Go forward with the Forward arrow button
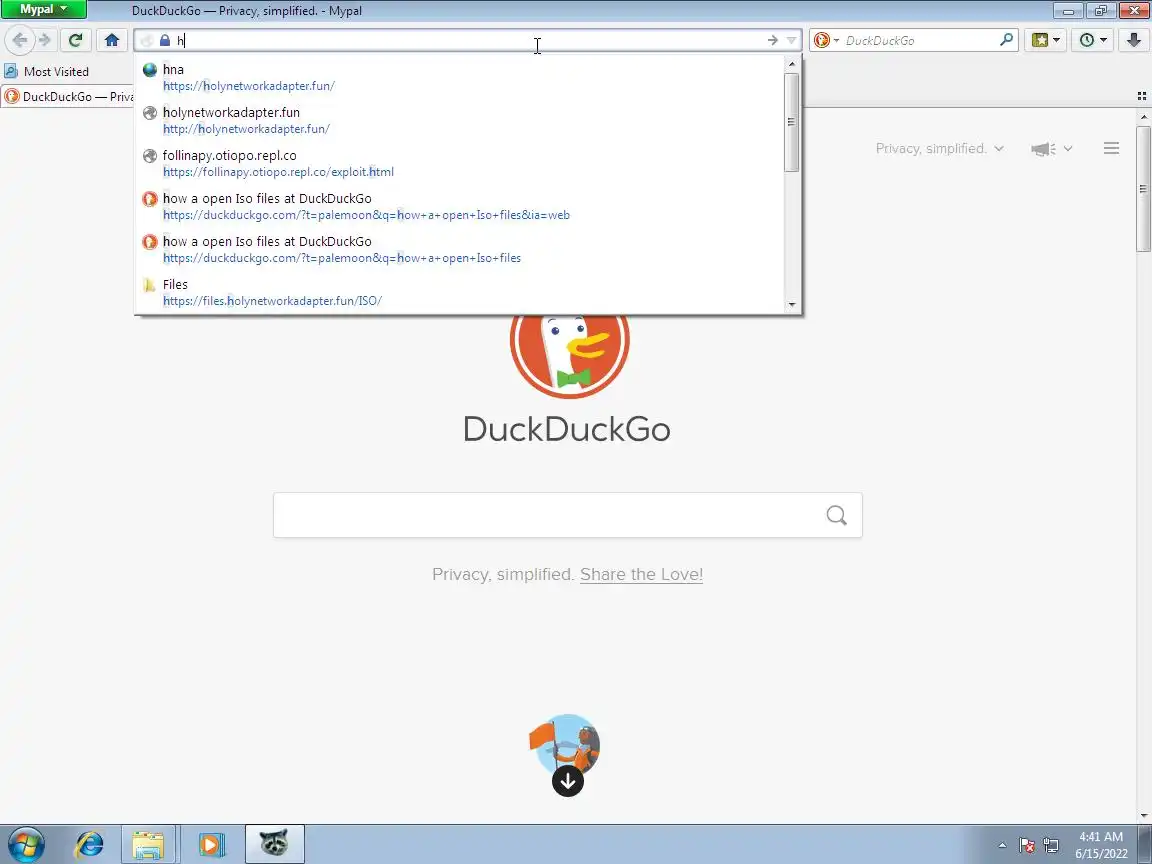This screenshot has width=1152, height=864. [46, 40]
